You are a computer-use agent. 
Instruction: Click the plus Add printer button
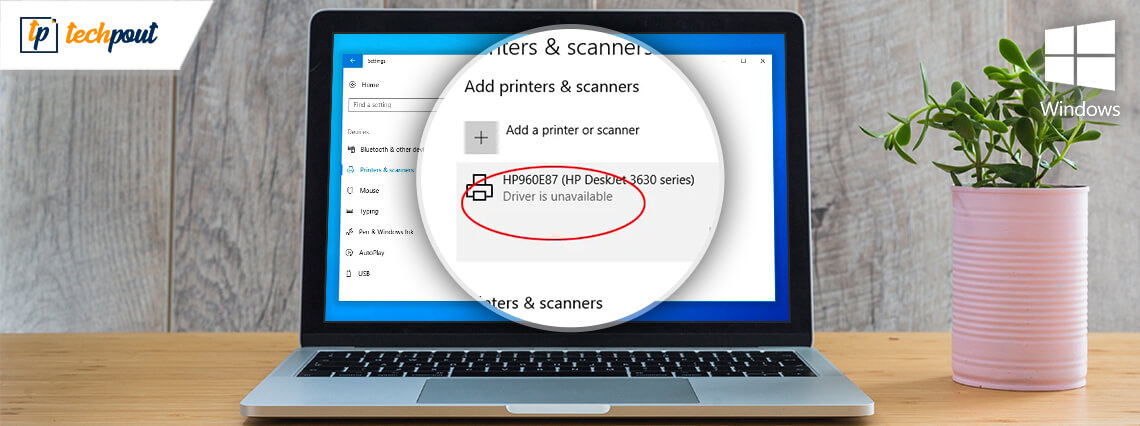[481, 137]
